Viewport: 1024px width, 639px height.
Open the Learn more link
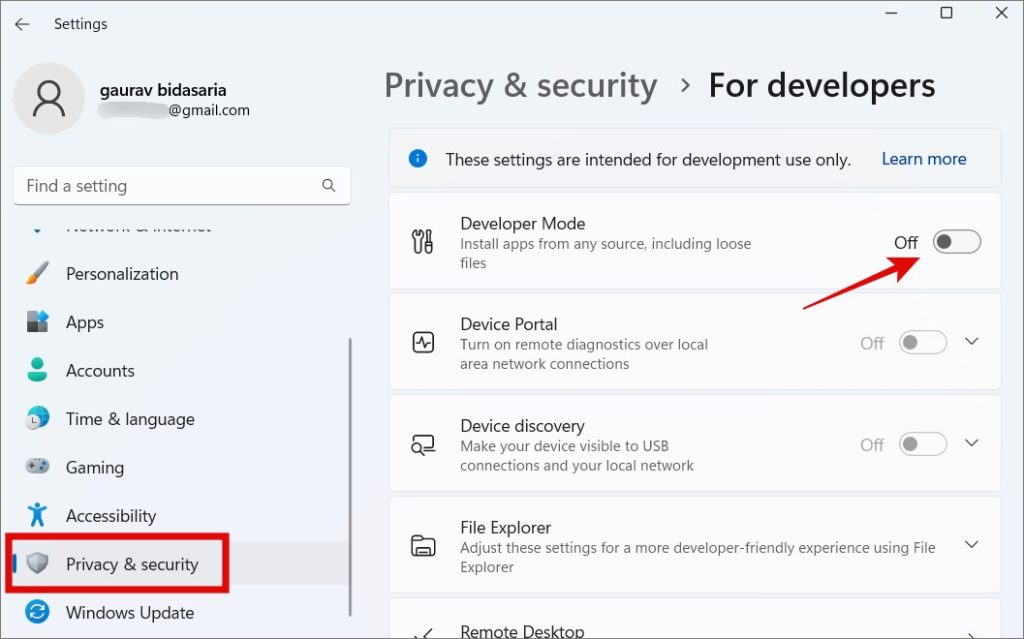(x=923, y=159)
